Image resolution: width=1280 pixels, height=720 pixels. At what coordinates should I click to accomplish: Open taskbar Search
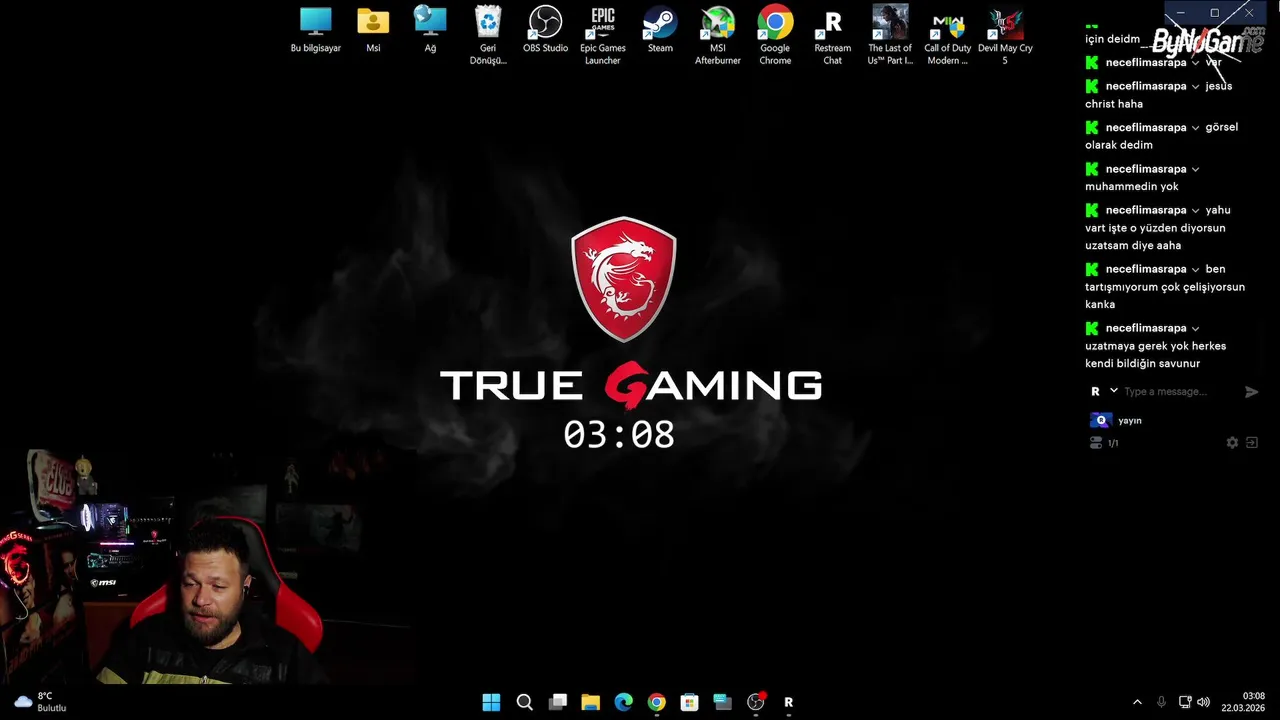tap(524, 702)
